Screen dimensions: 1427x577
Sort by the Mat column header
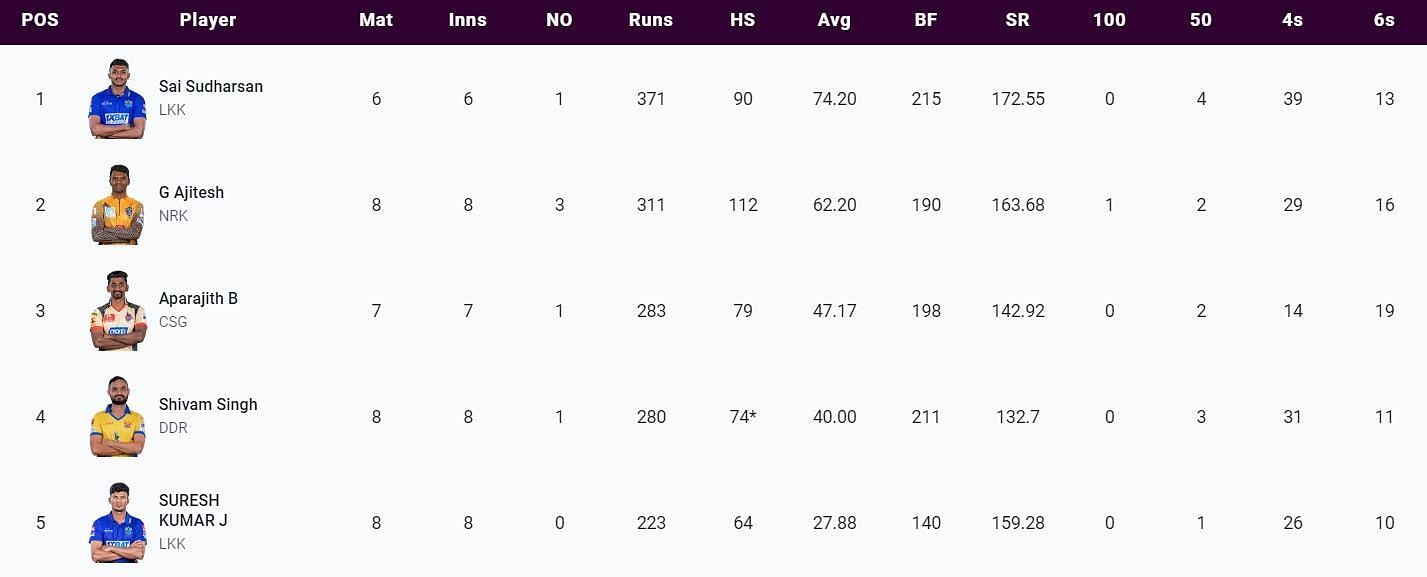[x=376, y=20]
